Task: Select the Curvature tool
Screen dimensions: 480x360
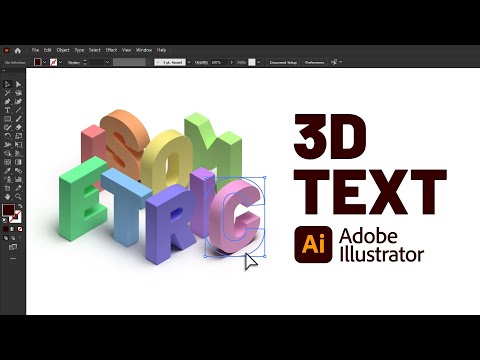Action: point(18,101)
